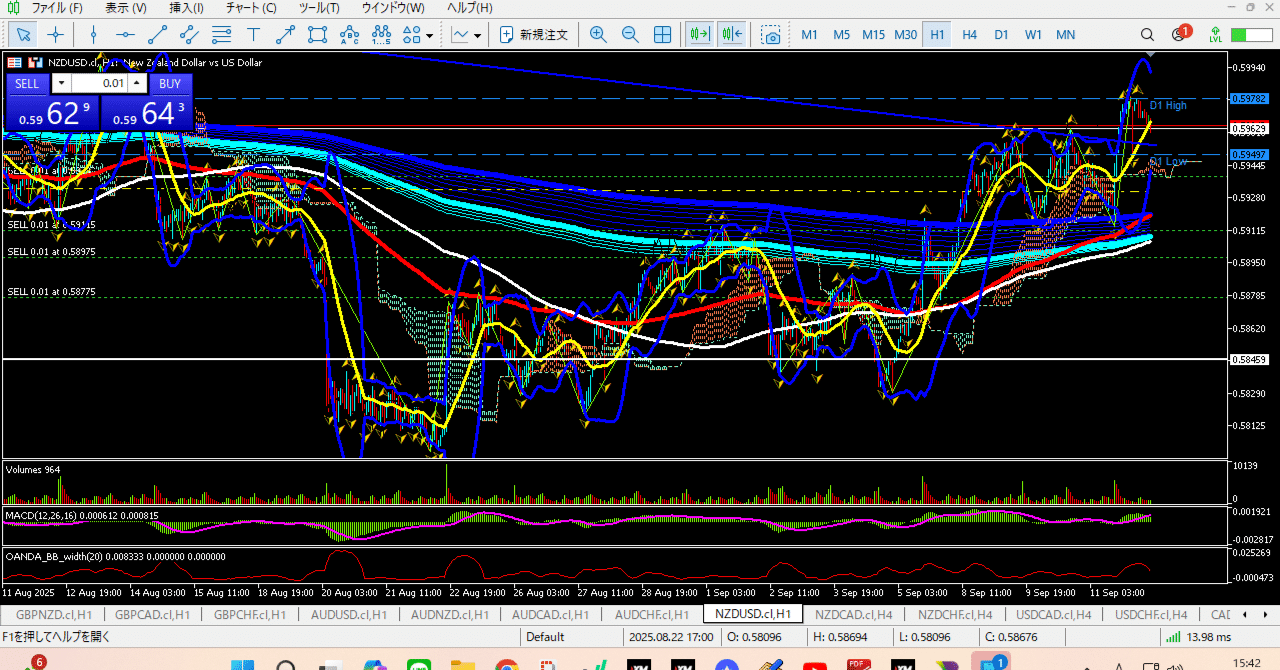Image resolution: width=1280 pixels, height=670 pixels.
Task: Select the Elliott ABC wave tool
Action: [x=349, y=34]
